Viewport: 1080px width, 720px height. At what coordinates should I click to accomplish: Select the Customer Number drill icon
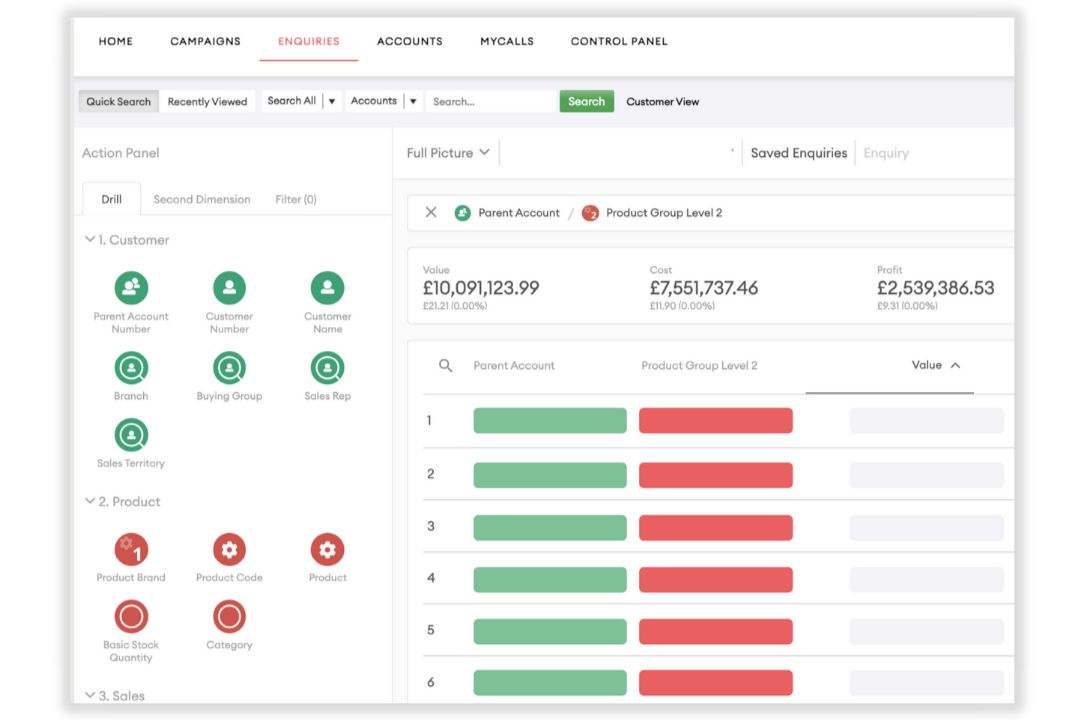229,288
